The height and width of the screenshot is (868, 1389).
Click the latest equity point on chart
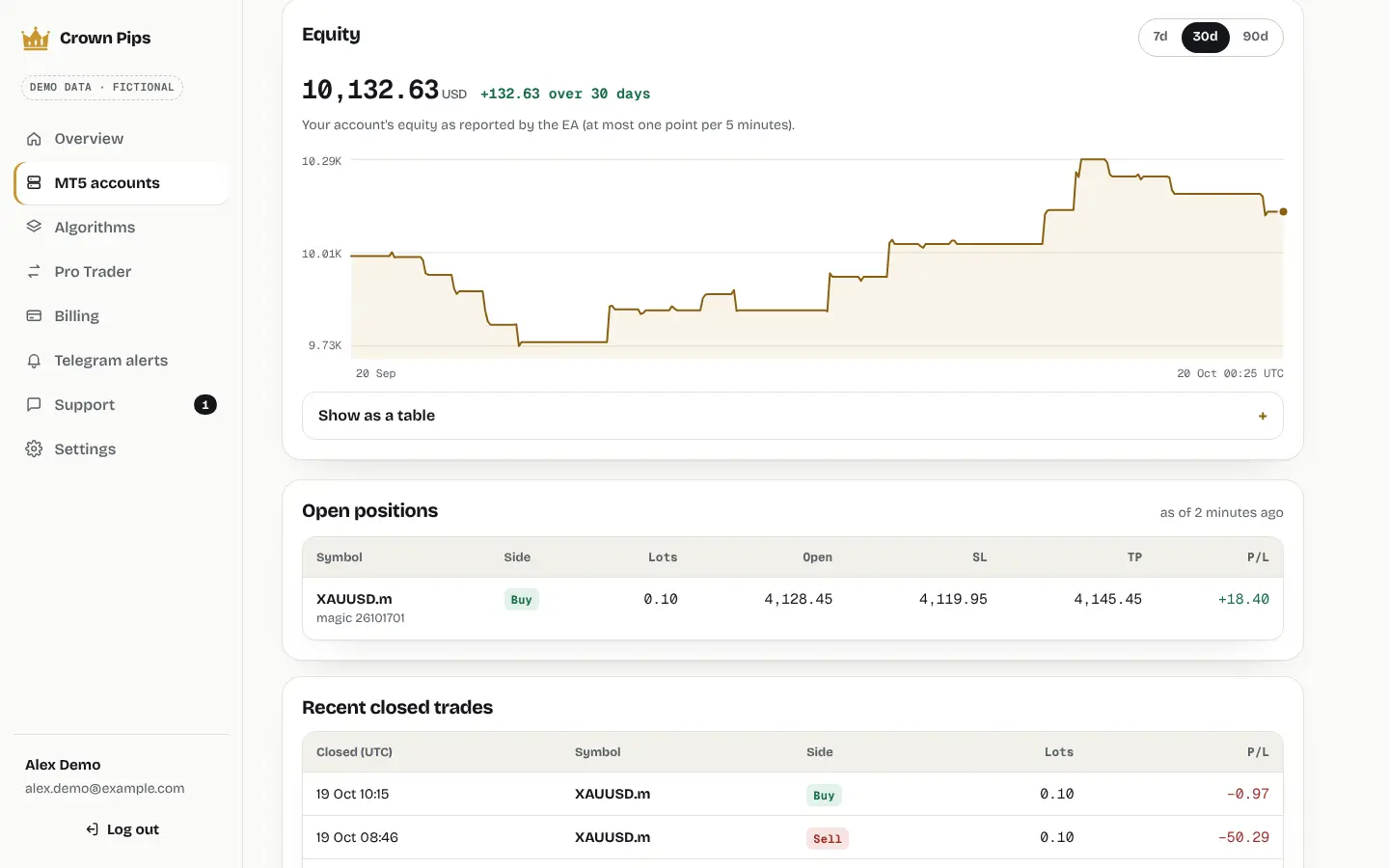click(1283, 211)
